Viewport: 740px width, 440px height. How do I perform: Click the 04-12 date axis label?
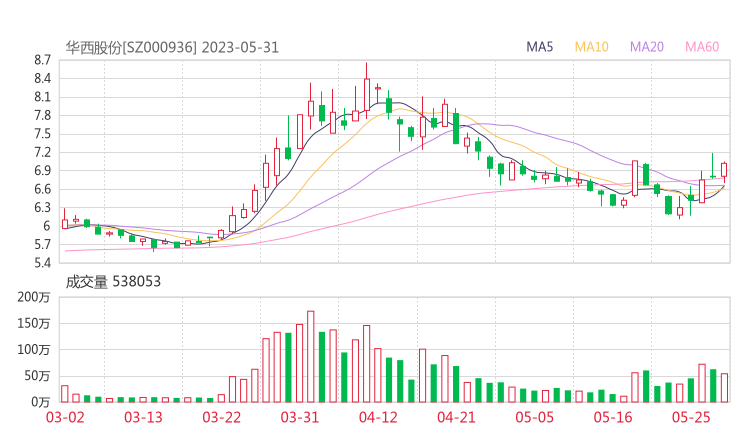[x=378, y=417]
